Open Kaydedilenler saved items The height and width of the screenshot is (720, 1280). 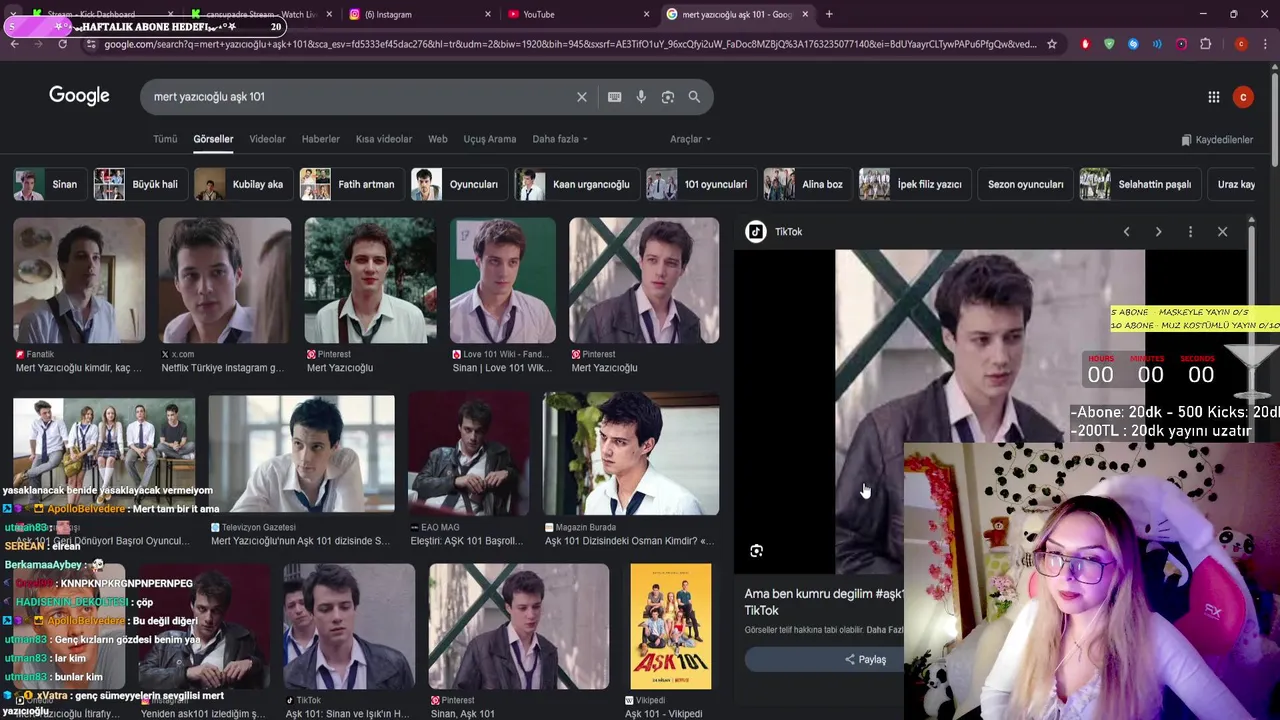tap(1217, 140)
